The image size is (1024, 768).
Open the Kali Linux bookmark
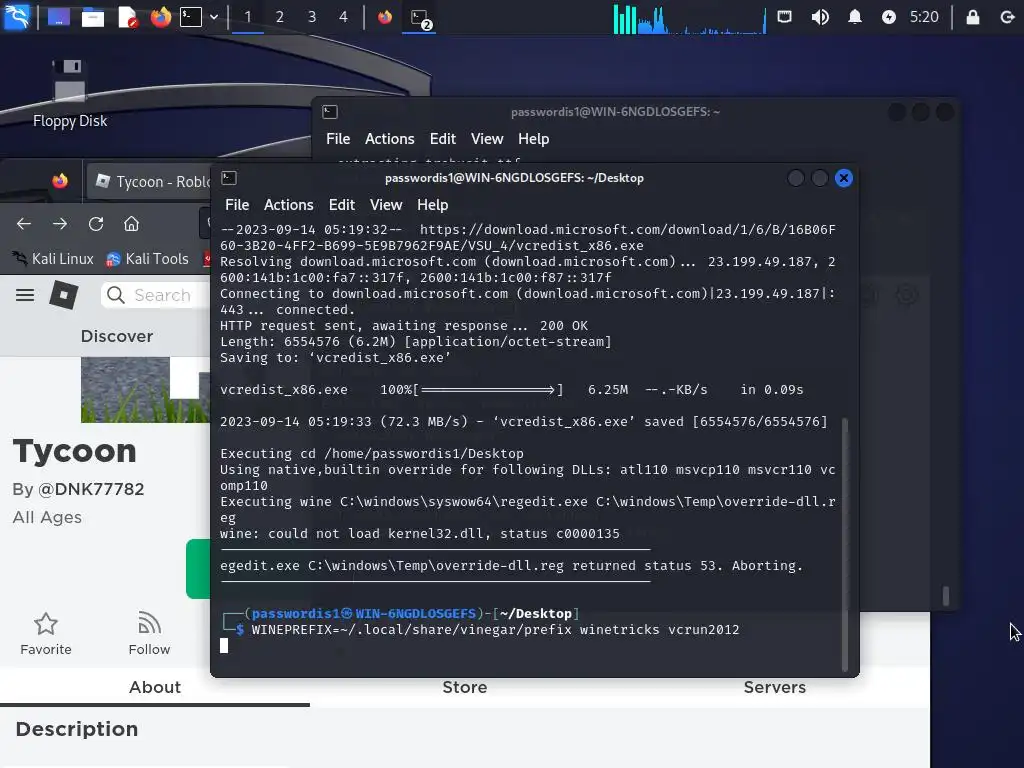coord(54,259)
